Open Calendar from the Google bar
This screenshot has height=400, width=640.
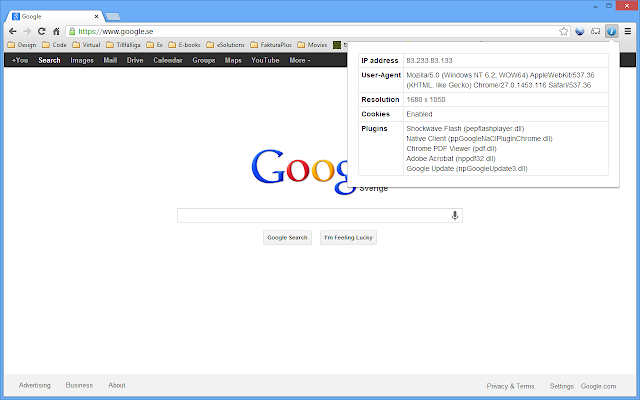(x=168, y=60)
